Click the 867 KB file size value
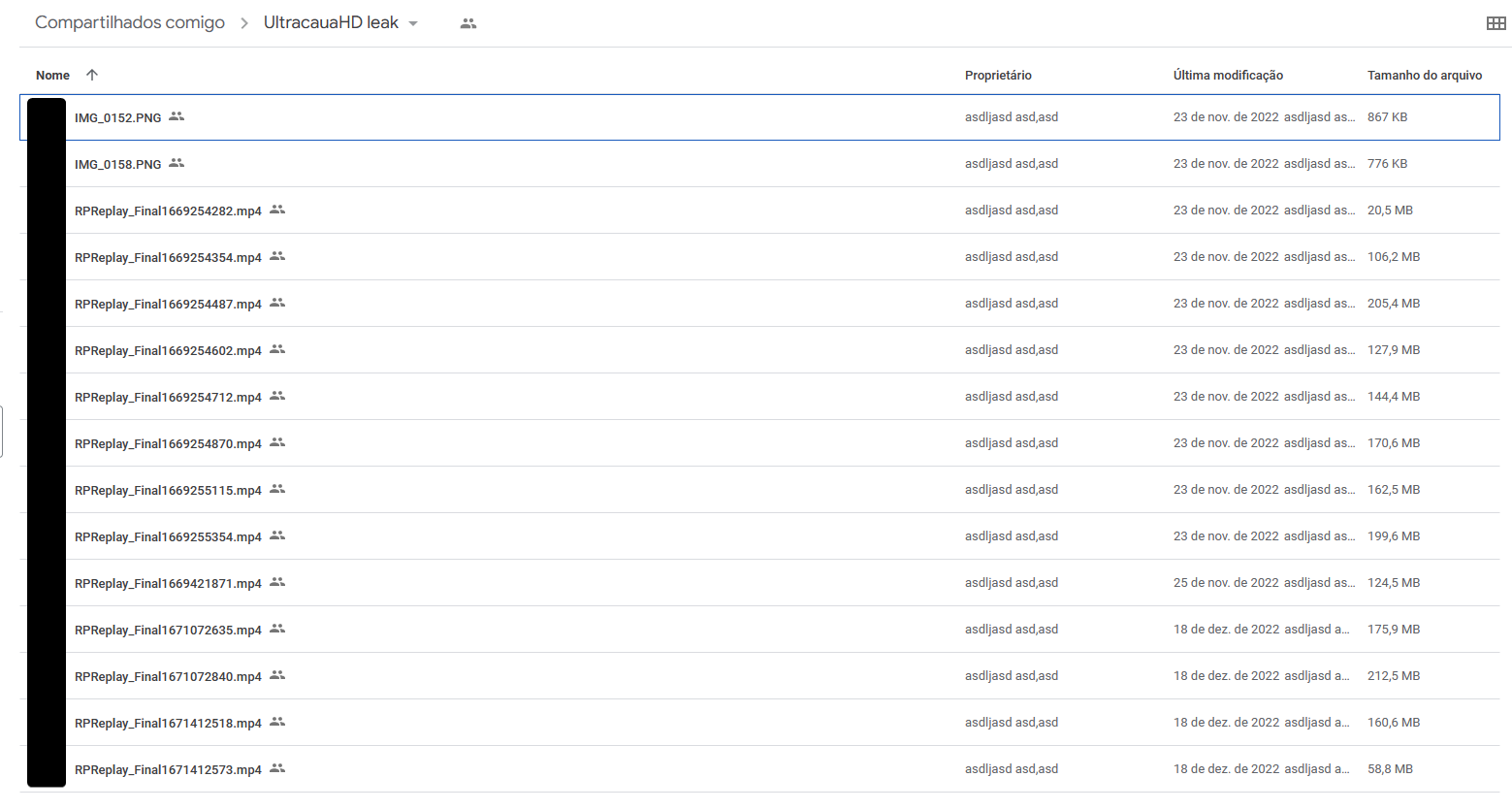 coord(1387,117)
